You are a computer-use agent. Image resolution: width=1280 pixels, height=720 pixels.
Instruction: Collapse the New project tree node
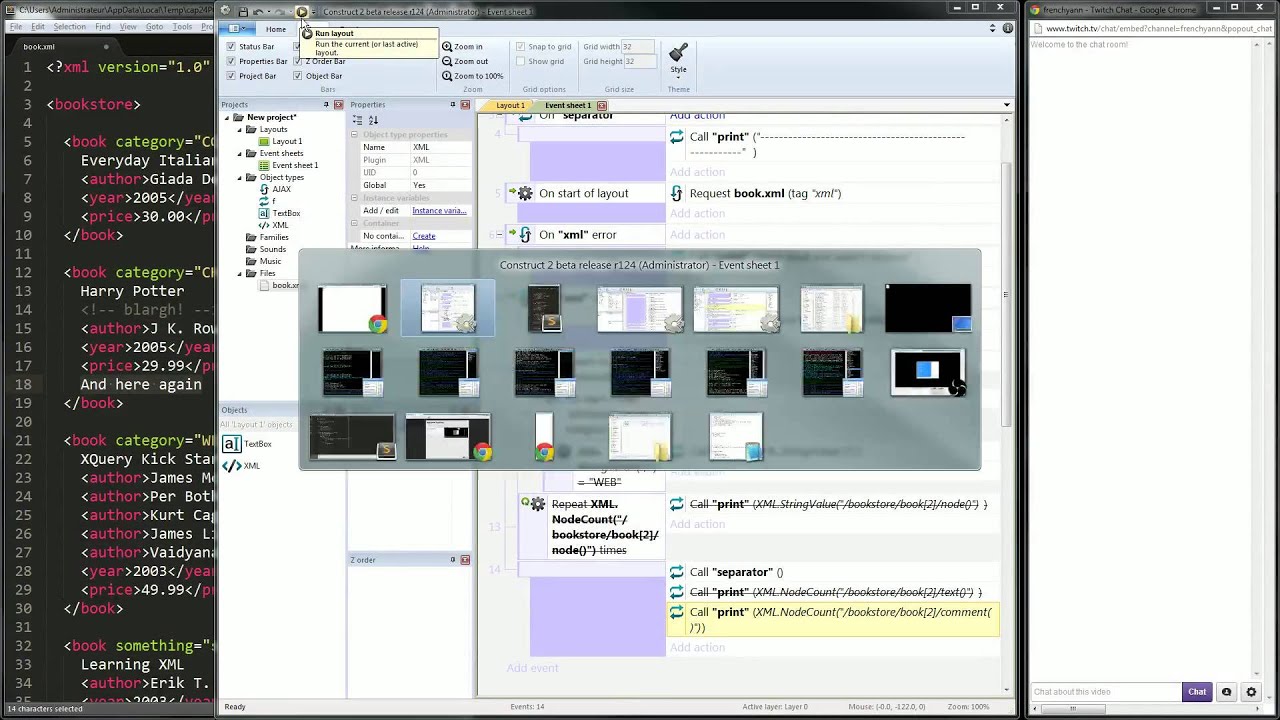coord(227,117)
